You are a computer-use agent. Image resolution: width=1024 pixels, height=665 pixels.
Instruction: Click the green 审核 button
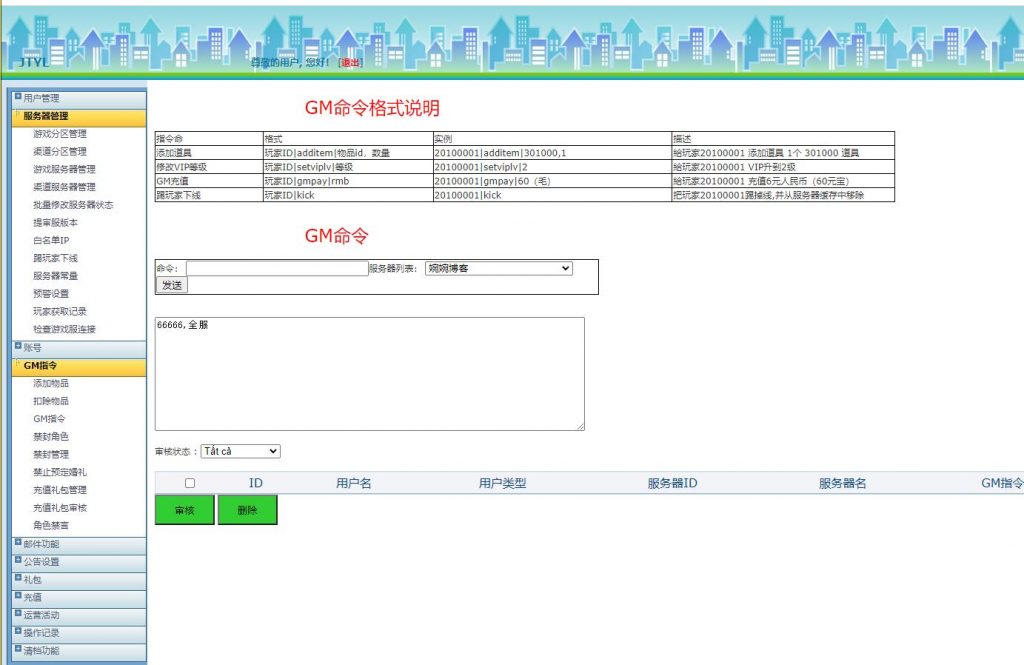coord(184,510)
